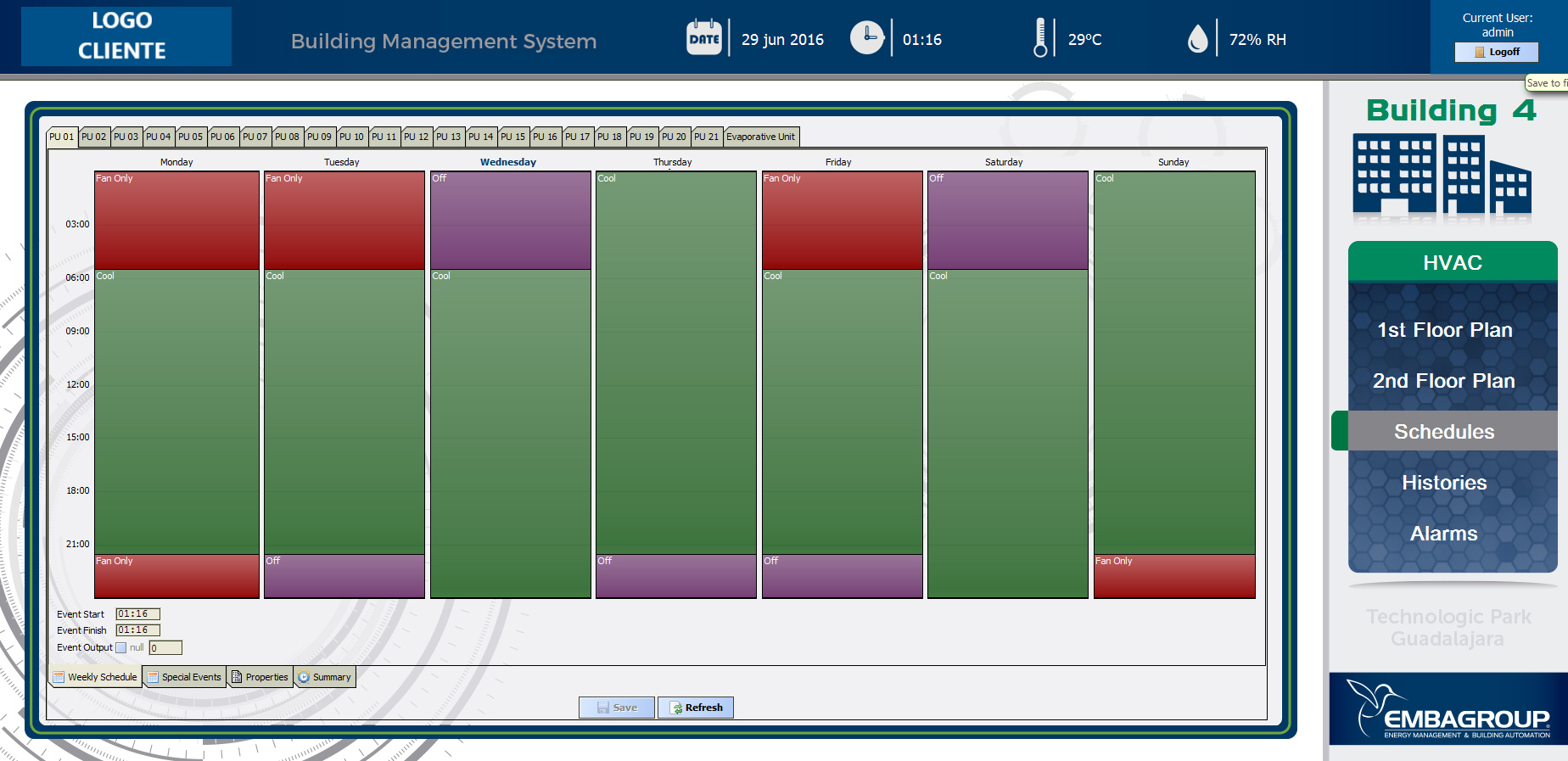
Task: Click the humidity water drop icon
Action: pyautogui.click(x=1197, y=38)
